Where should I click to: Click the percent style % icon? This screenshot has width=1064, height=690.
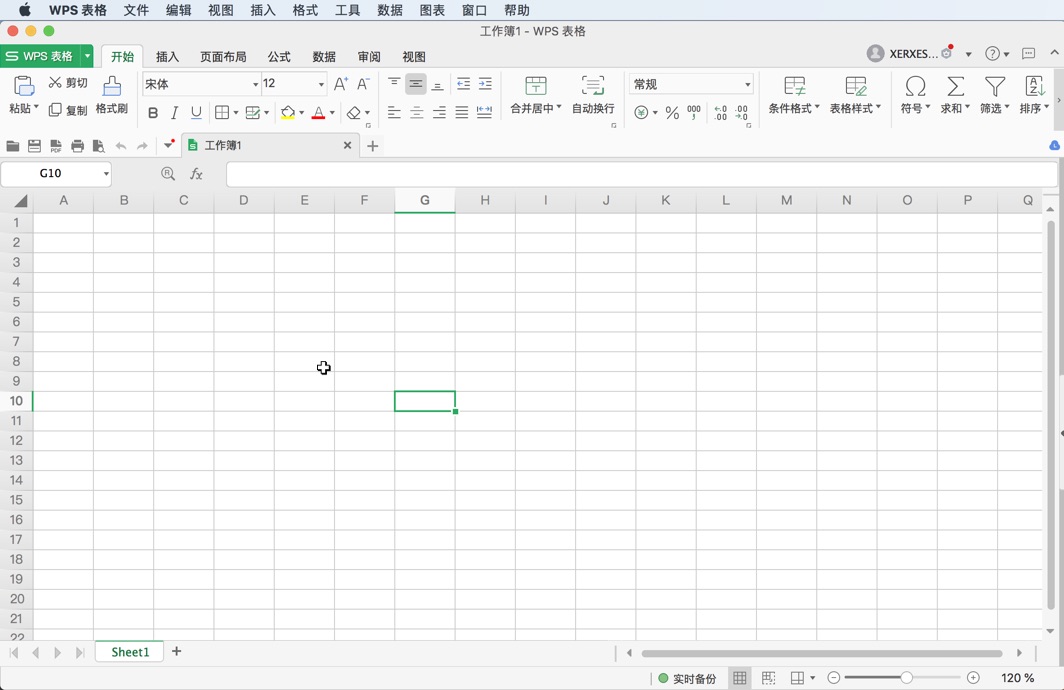coord(671,113)
